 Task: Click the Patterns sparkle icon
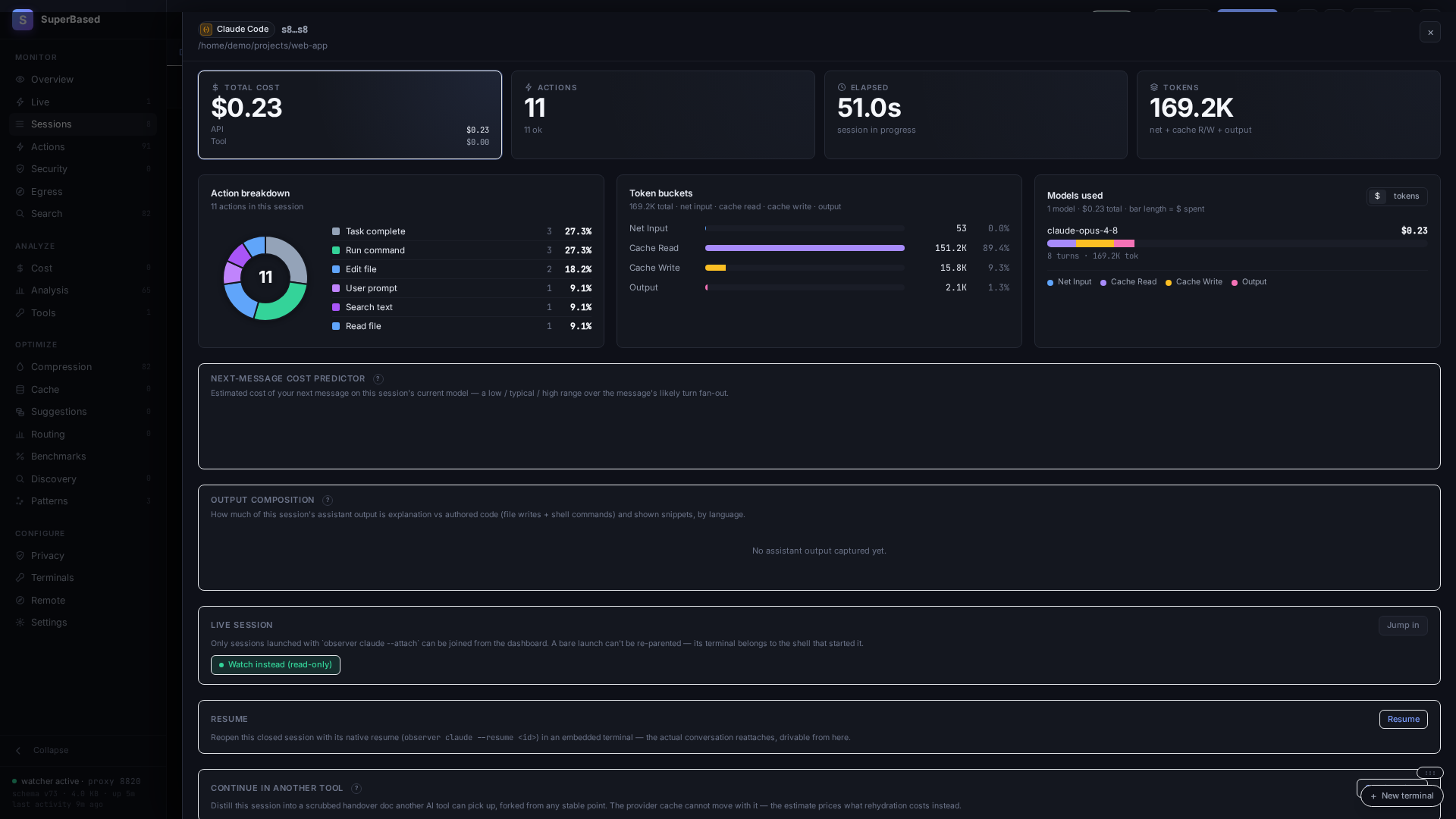(x=20, y=501)
